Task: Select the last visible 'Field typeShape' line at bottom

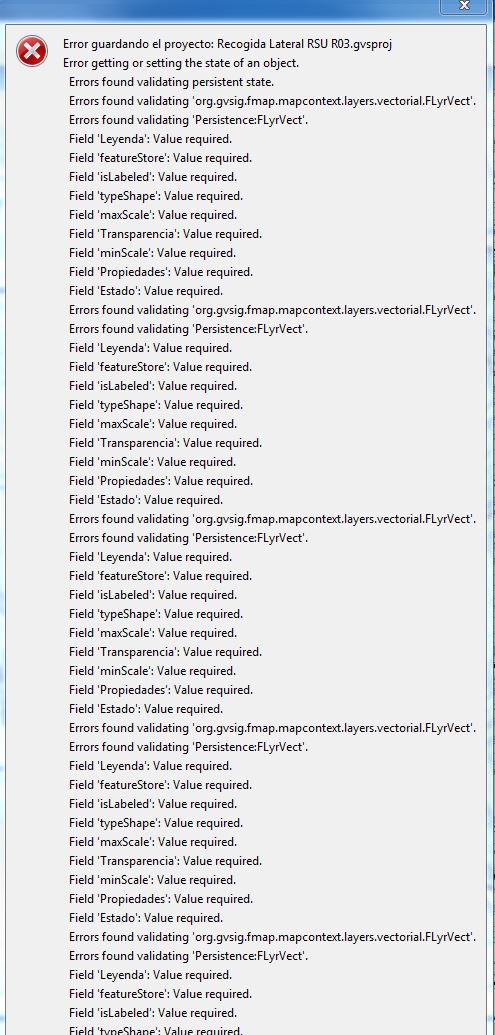Action: (156, 1030)
